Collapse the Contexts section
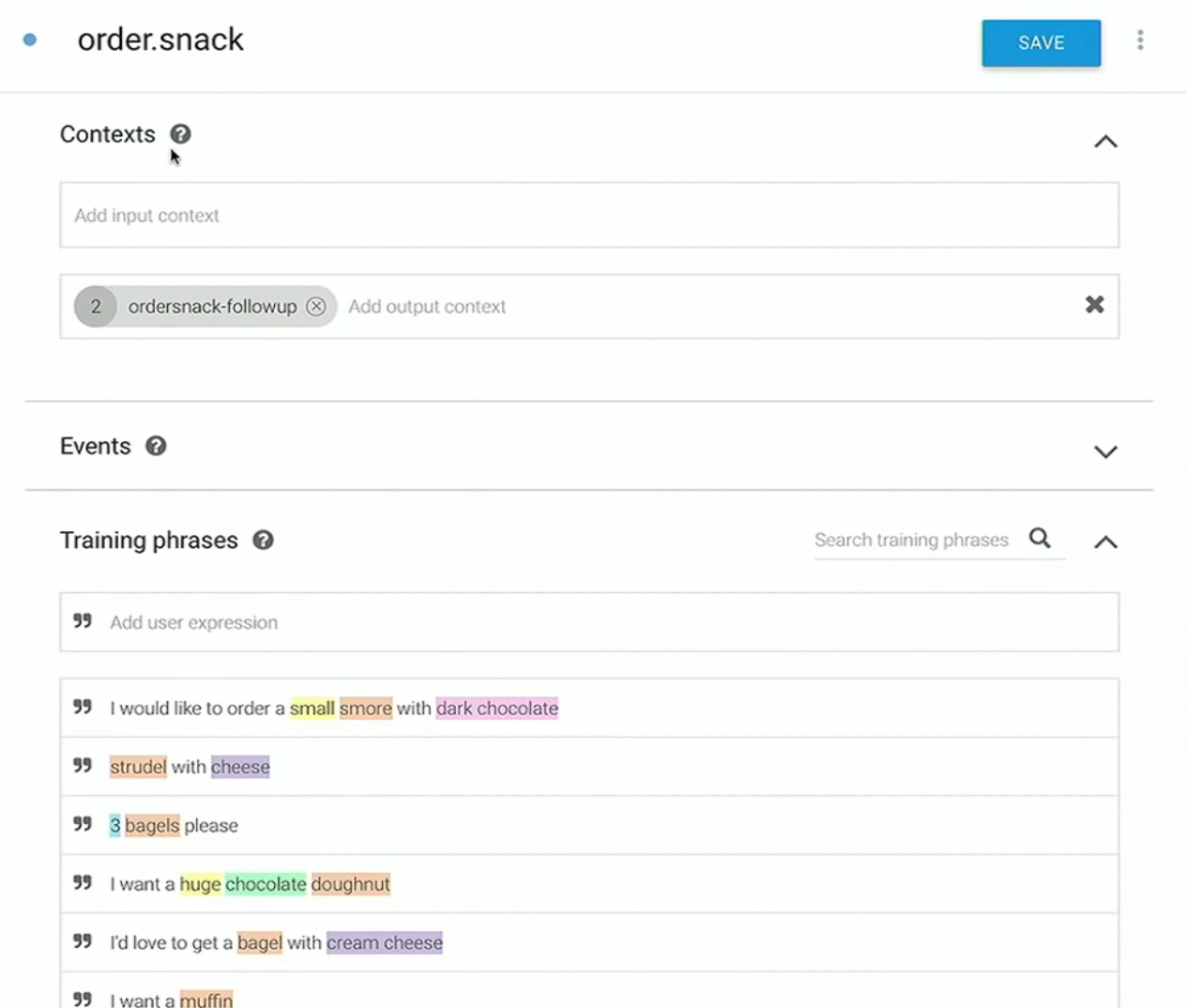This screenshot has height=1008, width=1187. coord(1105,142)
